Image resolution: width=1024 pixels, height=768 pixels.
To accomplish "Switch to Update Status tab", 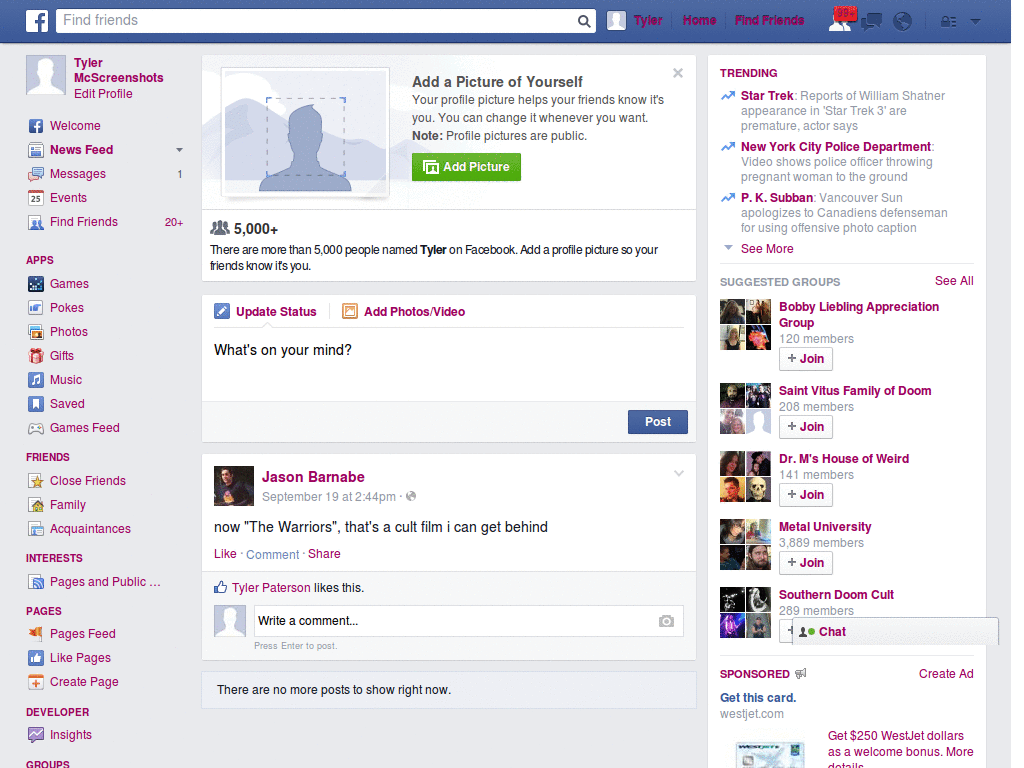I will [265, 312].
